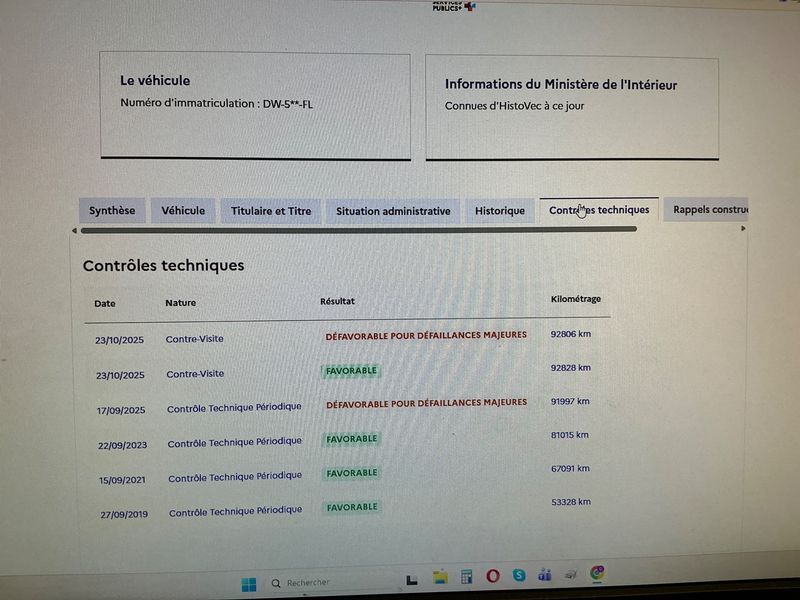
Task: Click the 91997 km mileage value
Action: pos(570,402)
